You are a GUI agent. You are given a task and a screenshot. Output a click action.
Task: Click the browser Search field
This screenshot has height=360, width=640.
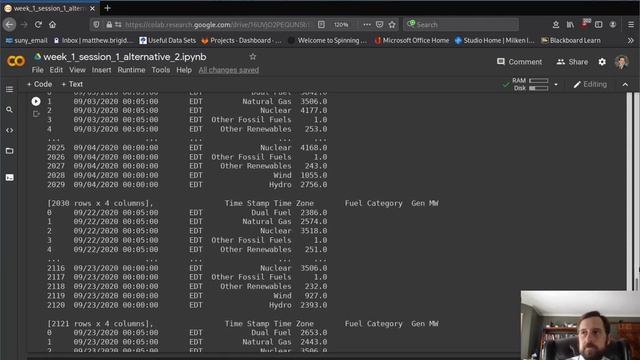[x=461, y=24]
